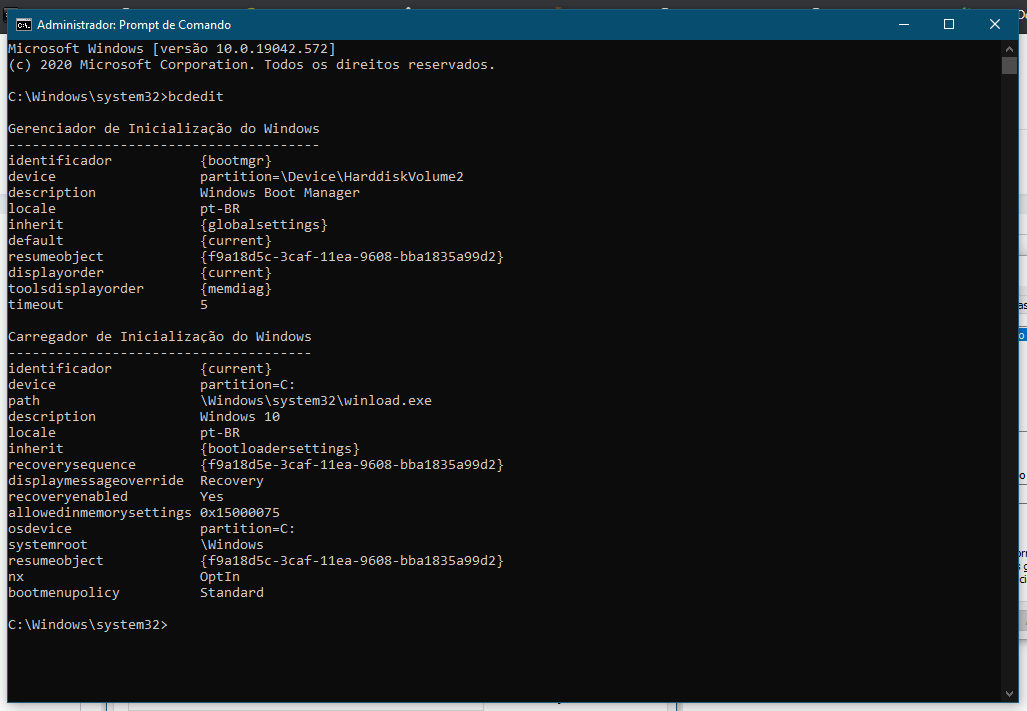
Task: Click the '0x15000075' value
Action: (240, 513)
